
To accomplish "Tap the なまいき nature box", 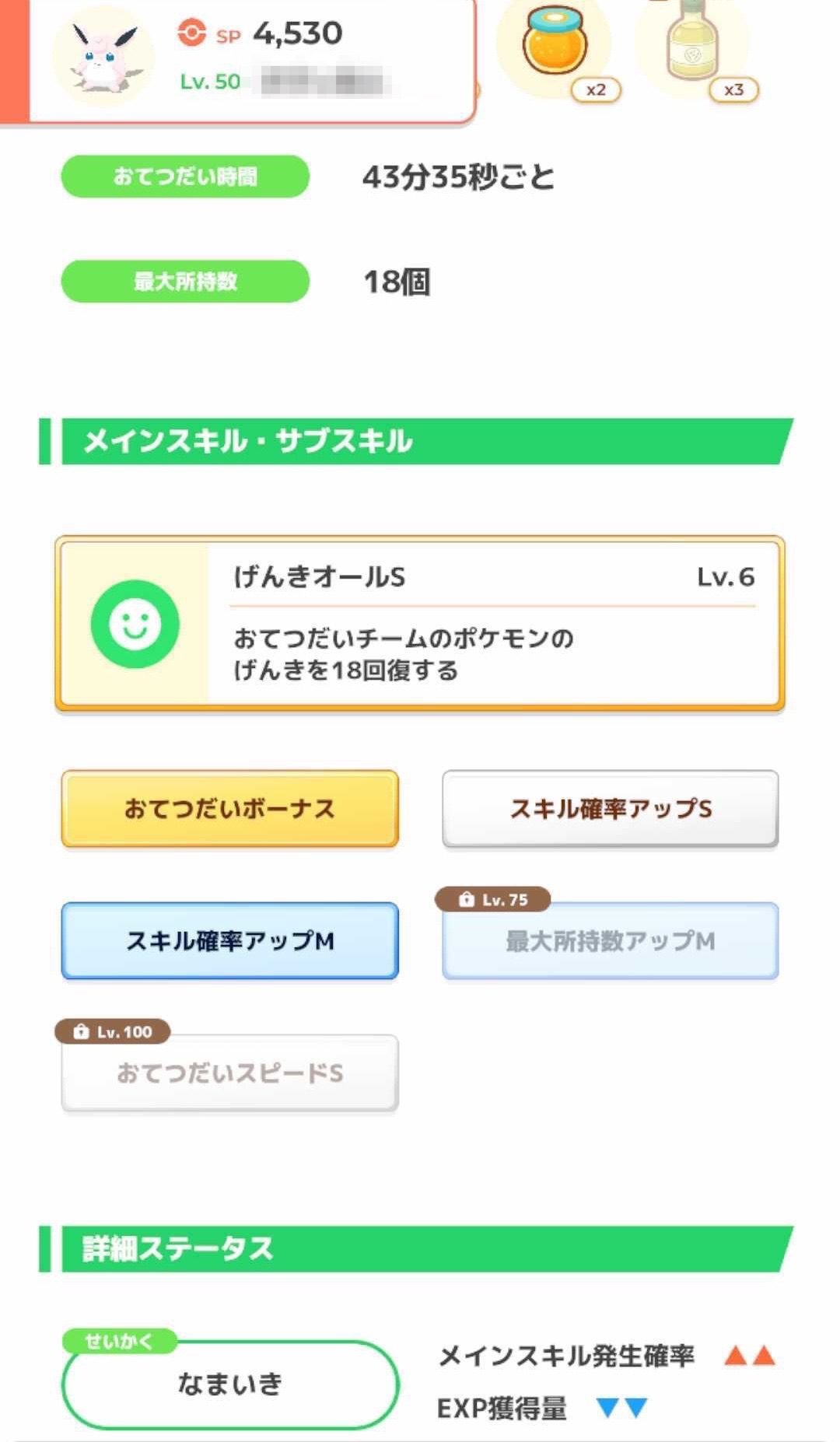I will coord(229,1384).
